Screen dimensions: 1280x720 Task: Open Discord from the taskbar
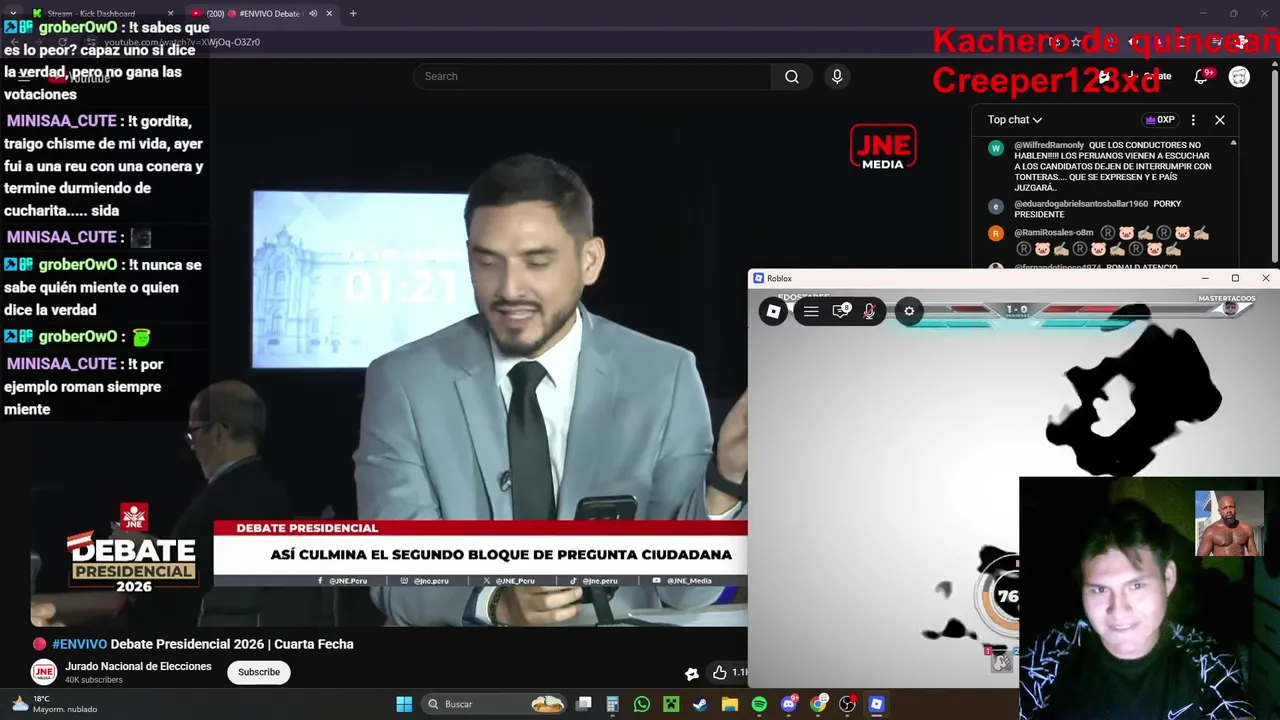click(789, 704)
